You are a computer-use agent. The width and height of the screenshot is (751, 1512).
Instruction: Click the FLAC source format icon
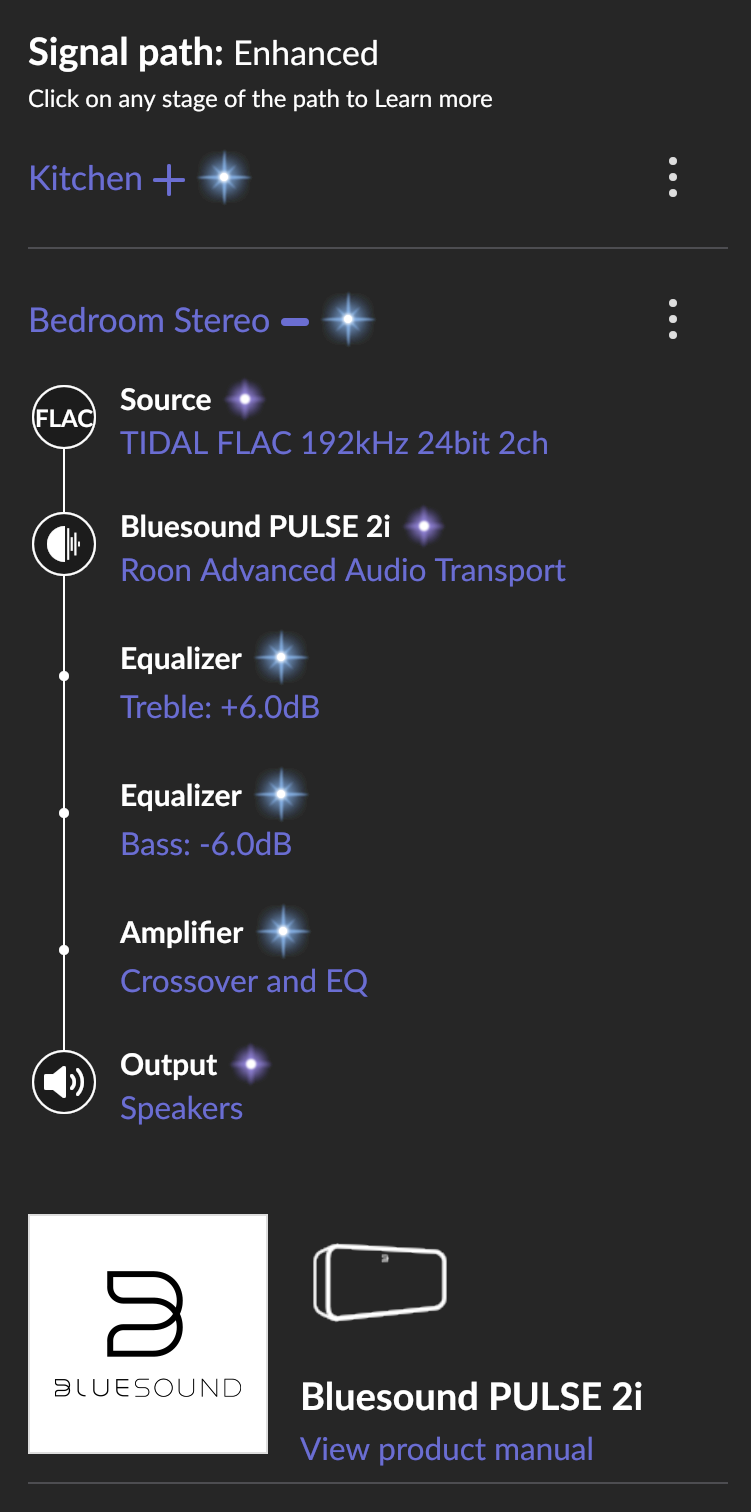pyautogui.click(x=64, y=419)
